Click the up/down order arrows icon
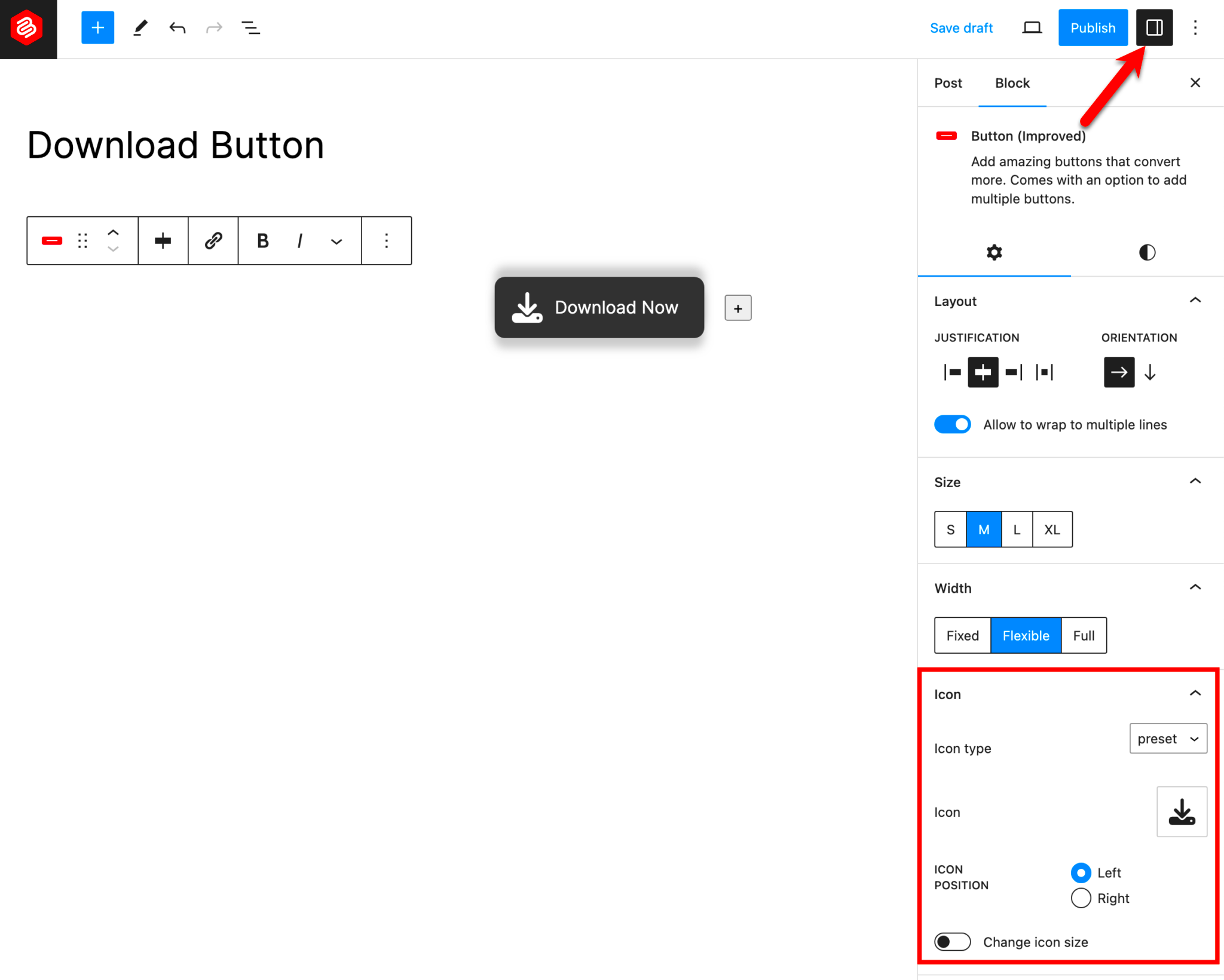 pos(113,240)
